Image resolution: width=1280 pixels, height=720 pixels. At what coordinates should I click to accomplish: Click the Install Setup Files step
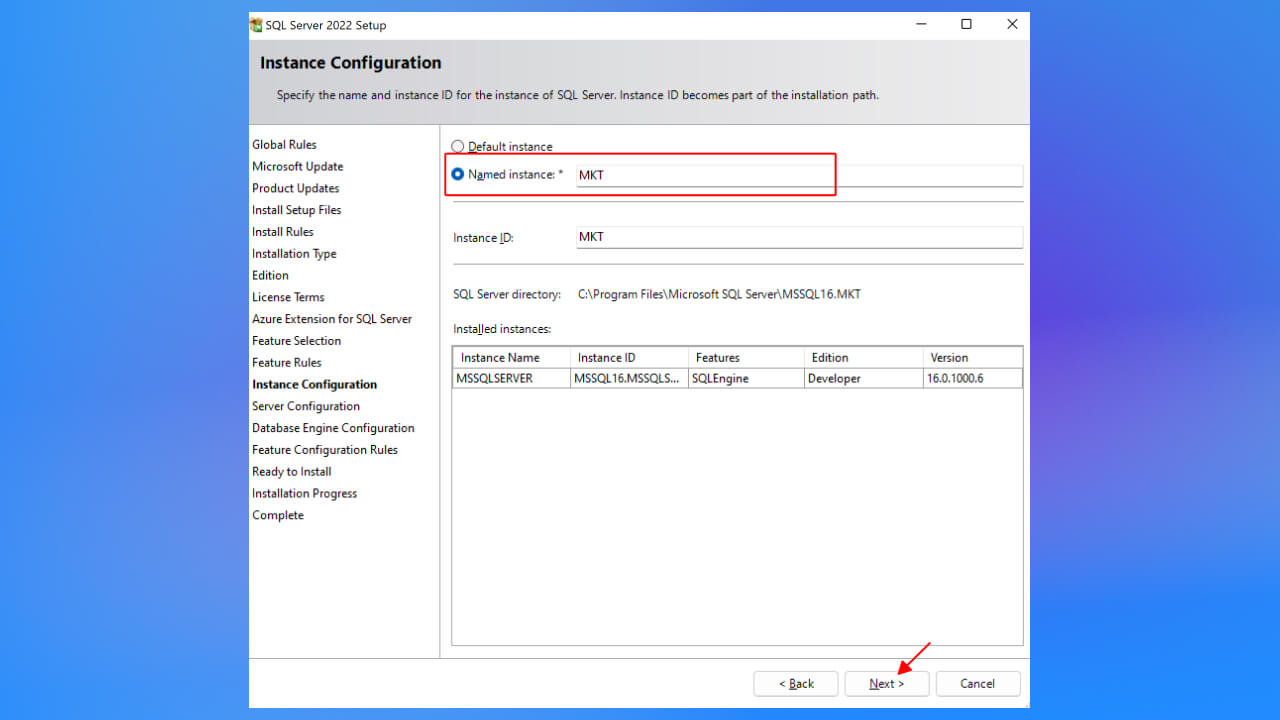click(x=297, y=210)
